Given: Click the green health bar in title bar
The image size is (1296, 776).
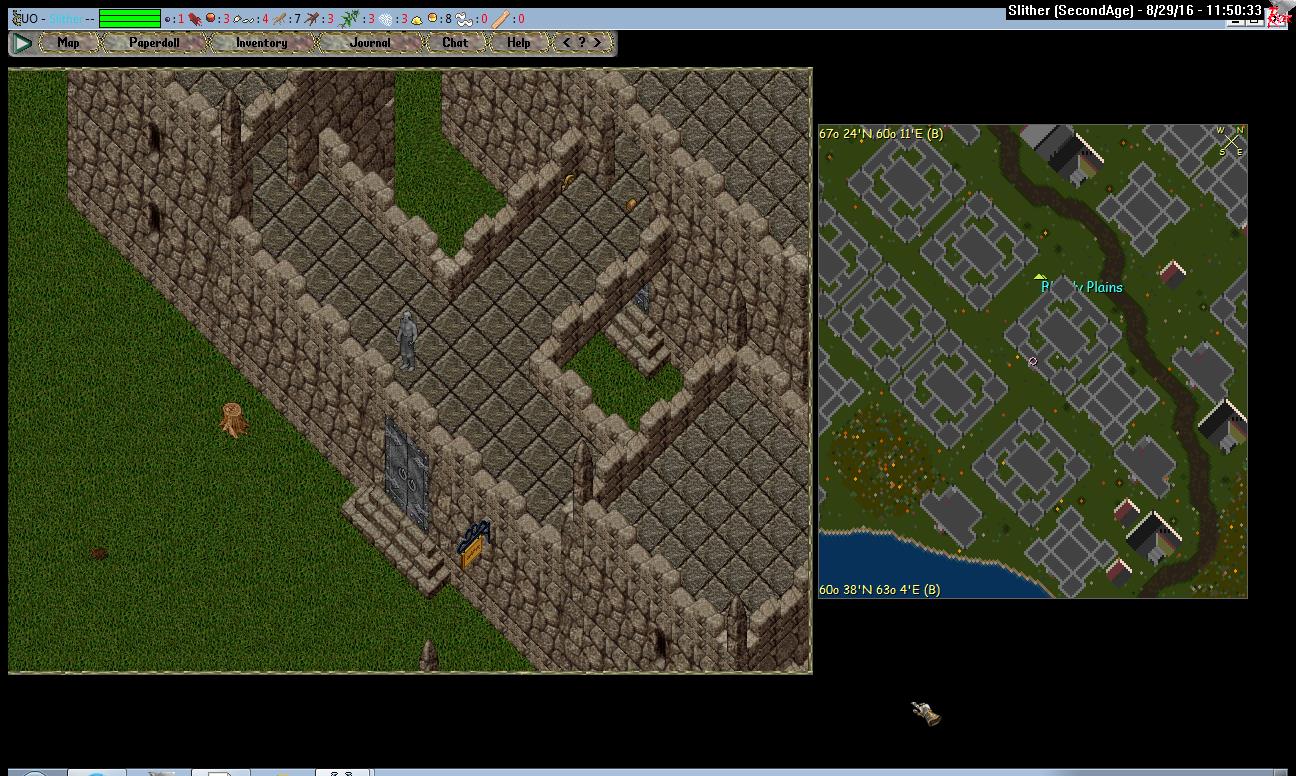Looking at the screenshot, I should [129, 18].
